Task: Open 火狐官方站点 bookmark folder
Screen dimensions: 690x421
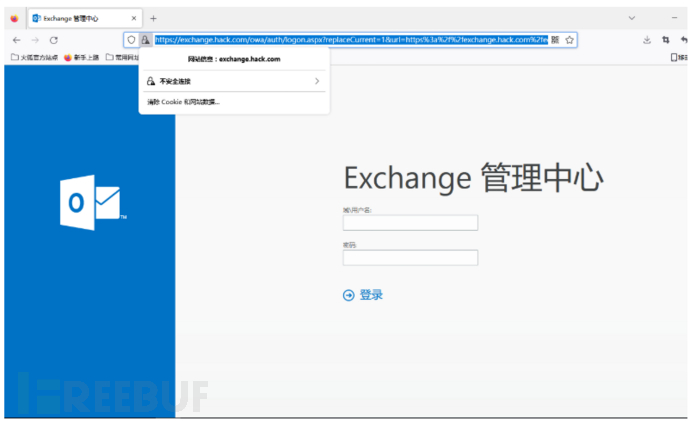Action: (34, 57)
